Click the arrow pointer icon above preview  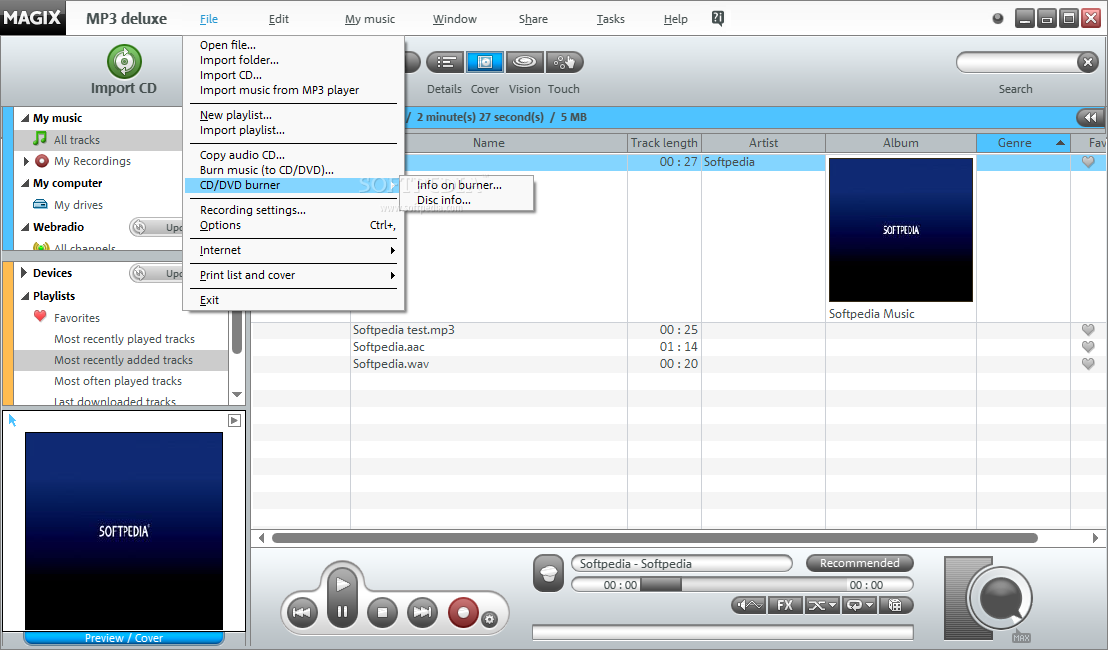coord(12,420)
